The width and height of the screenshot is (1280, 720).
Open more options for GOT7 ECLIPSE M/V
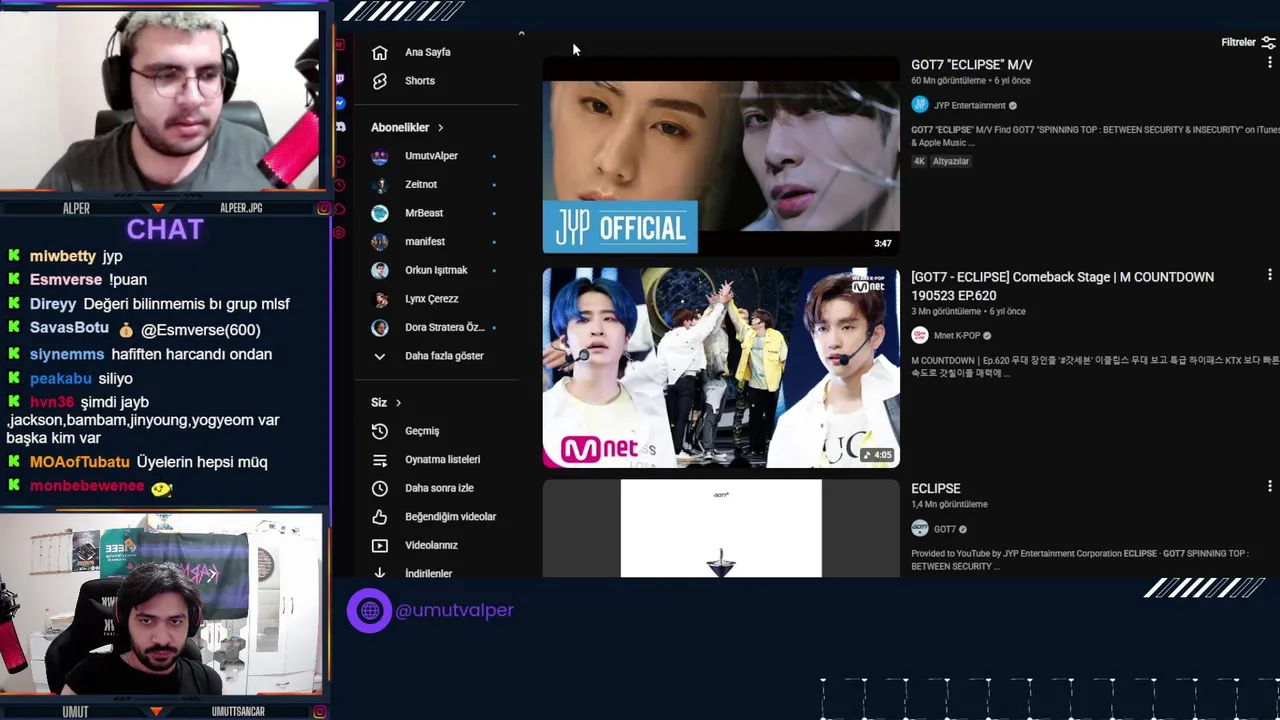click(1269, 62)
